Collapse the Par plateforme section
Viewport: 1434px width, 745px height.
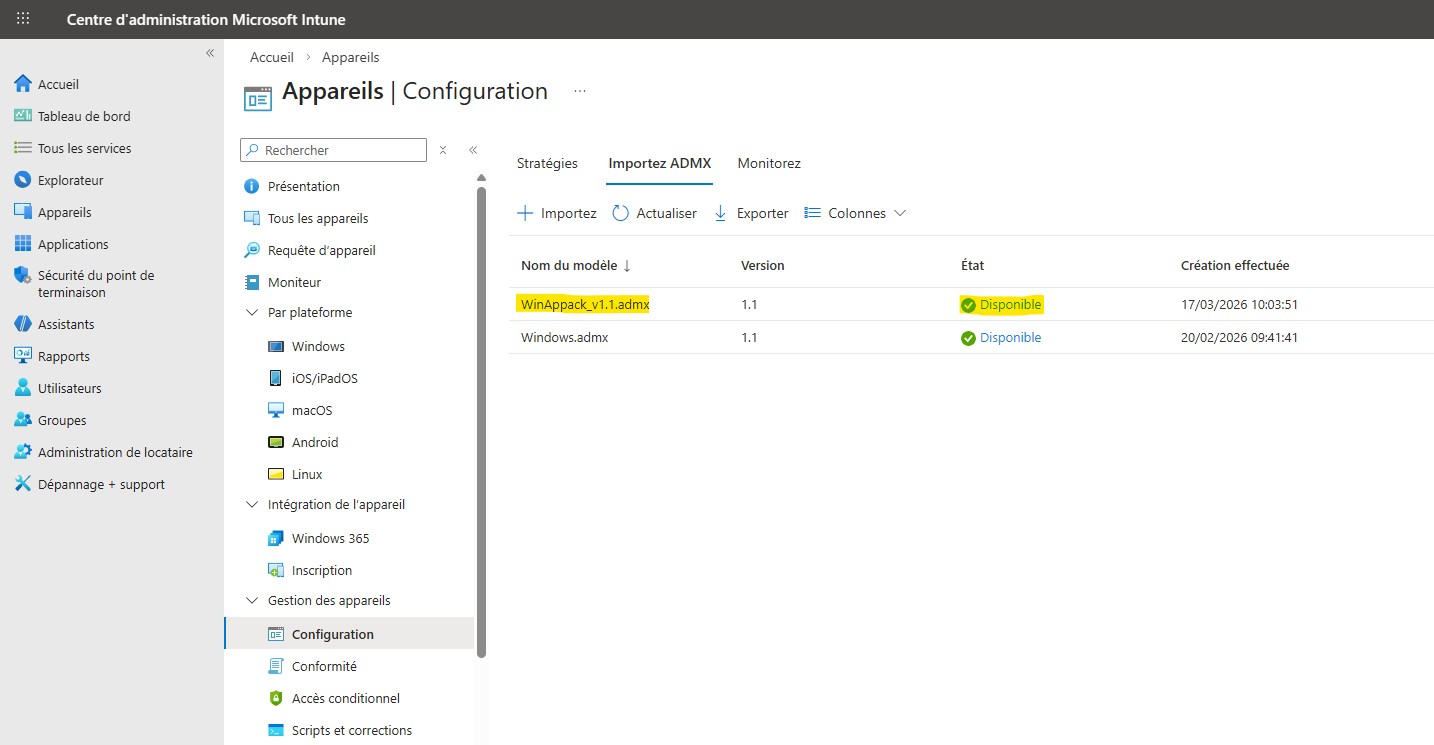point(251,311)
